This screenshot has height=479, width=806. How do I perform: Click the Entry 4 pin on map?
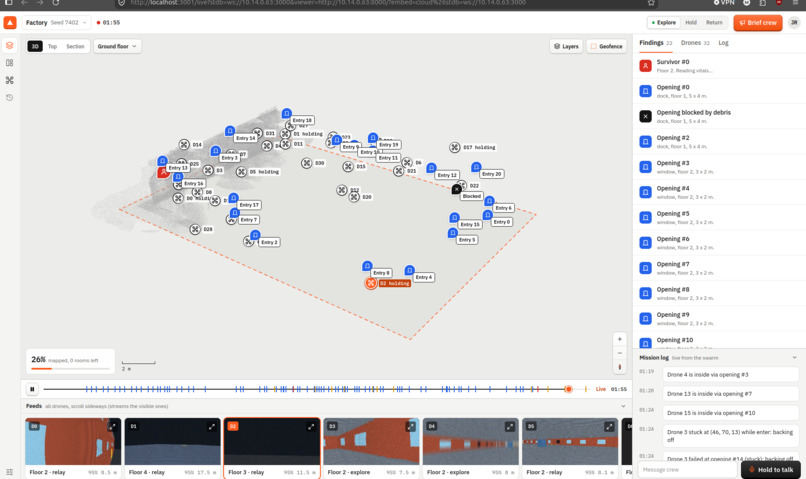[x=409, y=270]
